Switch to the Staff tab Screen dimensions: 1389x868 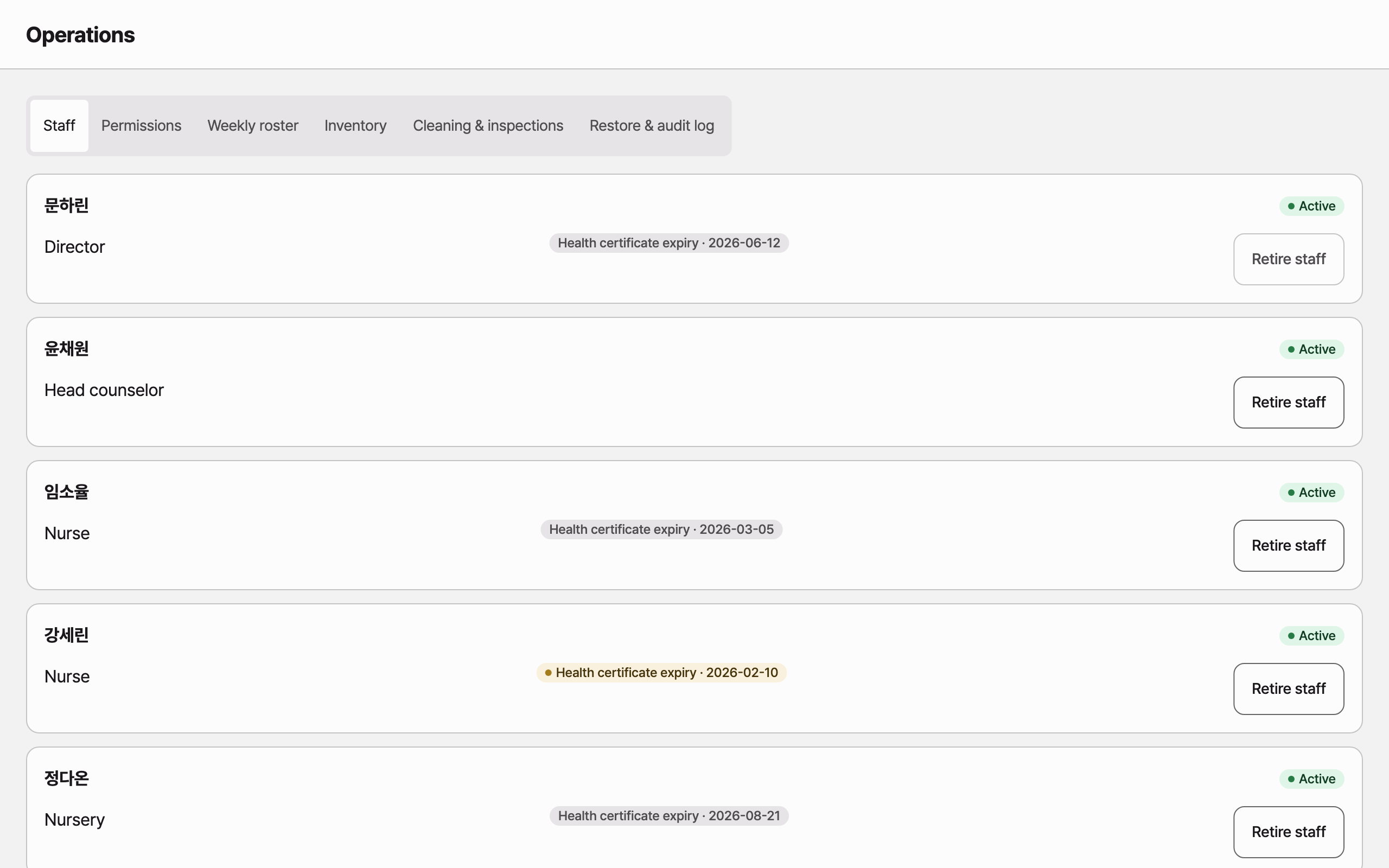point(59,126)
